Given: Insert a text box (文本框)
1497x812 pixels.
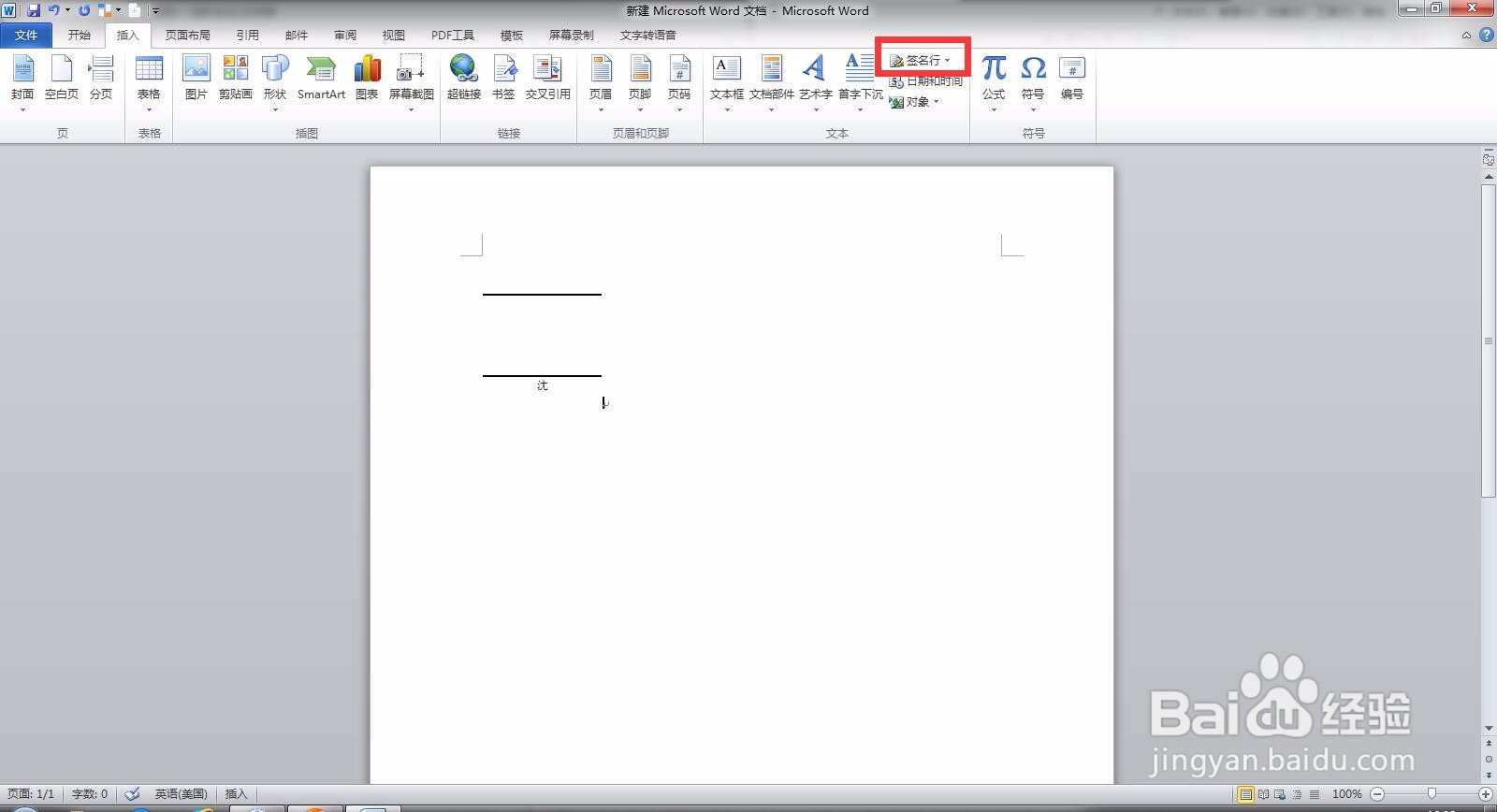Looking at the screenshot, I should point(727,83).
